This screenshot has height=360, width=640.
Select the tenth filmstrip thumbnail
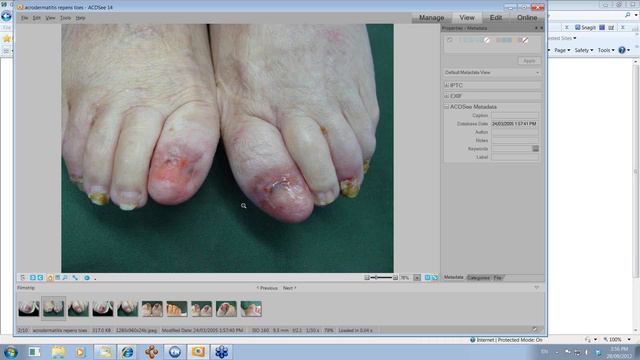(x=251, y=309)
